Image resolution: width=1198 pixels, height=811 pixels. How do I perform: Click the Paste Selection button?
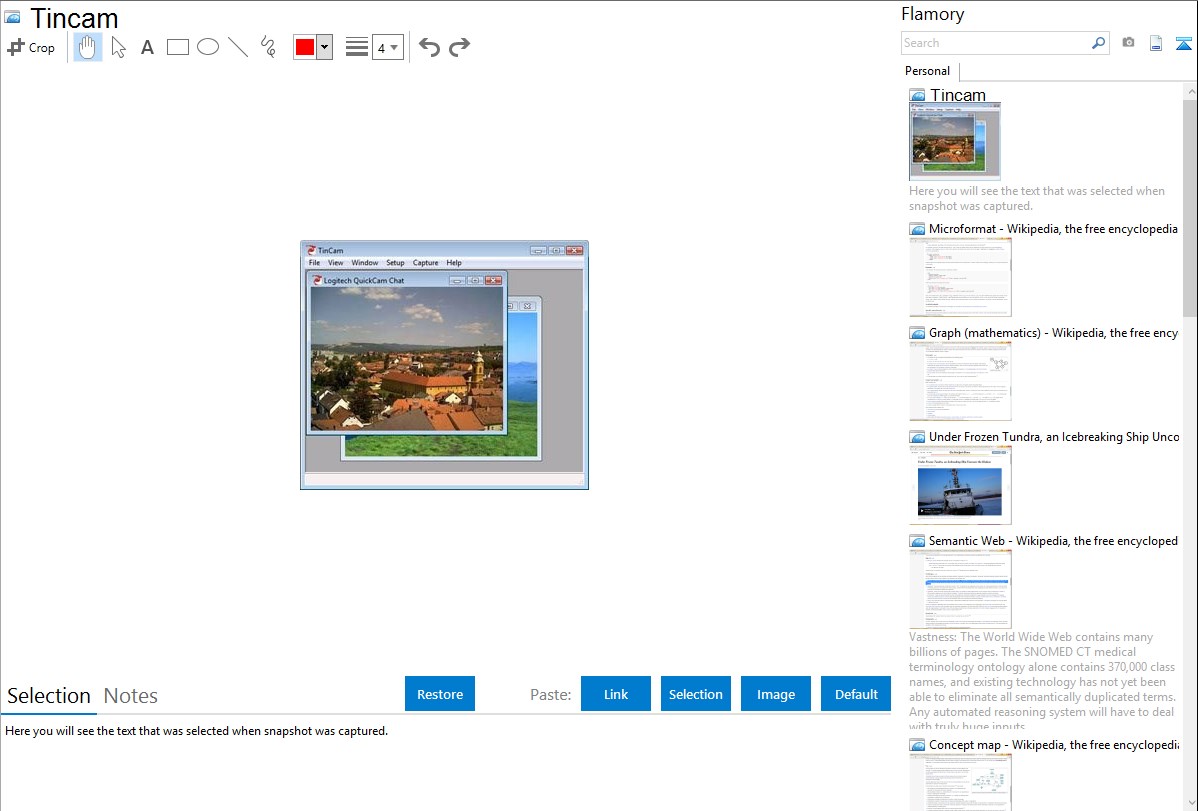tap(696, 694)
